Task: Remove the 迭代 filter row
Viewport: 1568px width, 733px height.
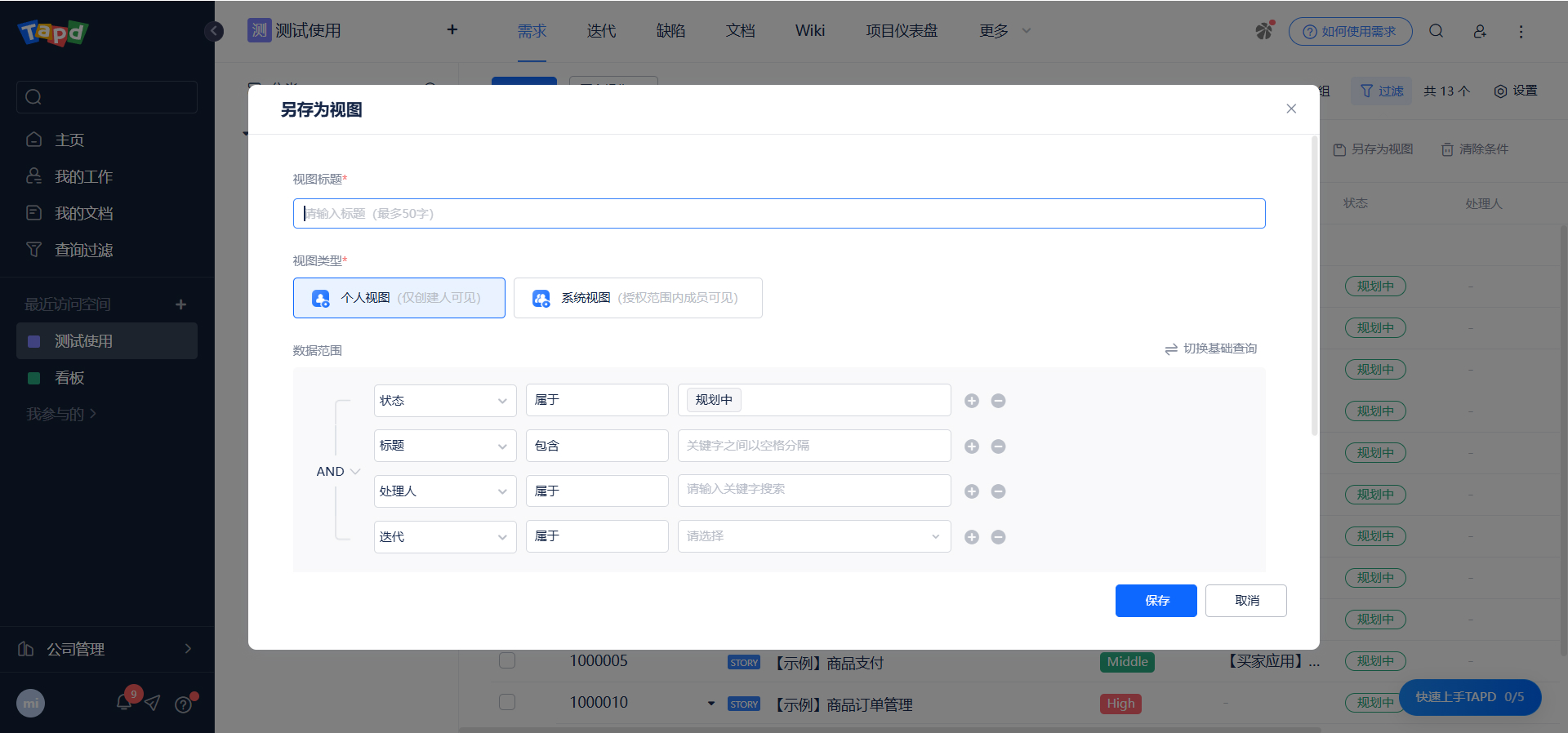Action: click(998, 537)
